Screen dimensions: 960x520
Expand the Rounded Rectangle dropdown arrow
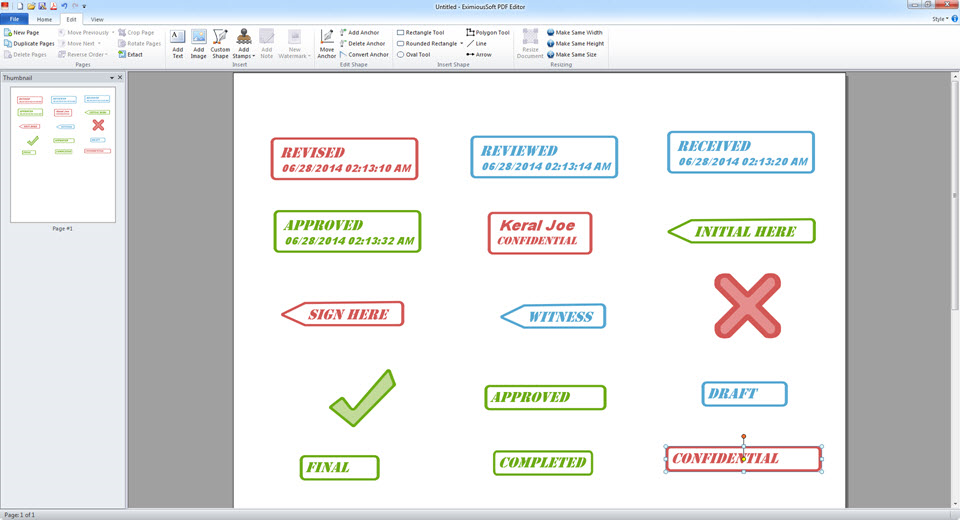pos(462,43)
